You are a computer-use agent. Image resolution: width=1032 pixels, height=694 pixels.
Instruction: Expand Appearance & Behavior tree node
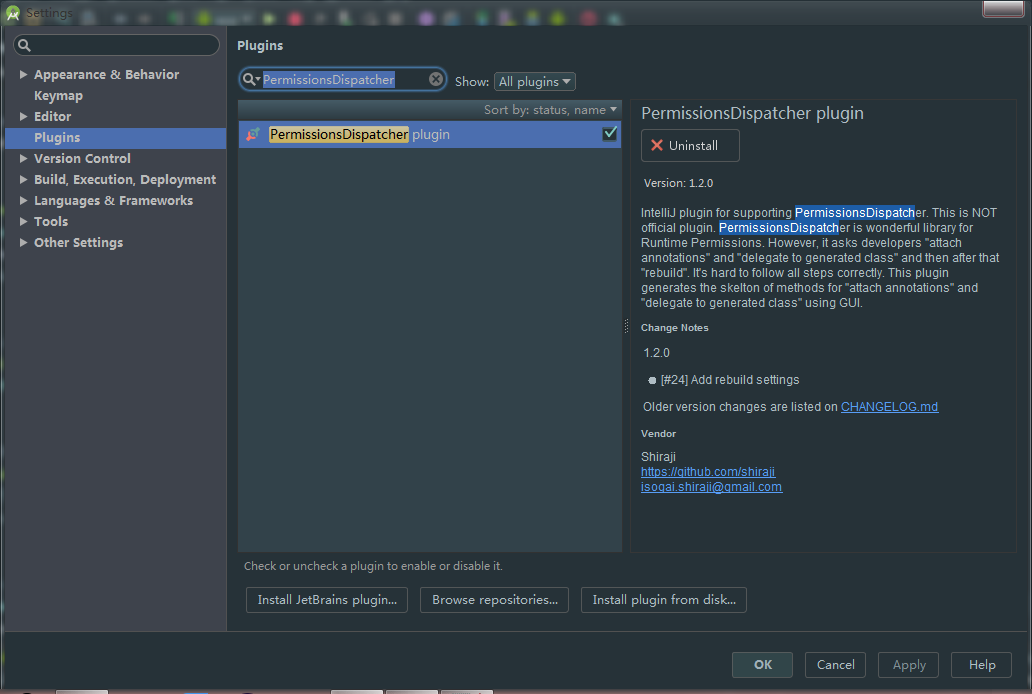click(x=24, y=75)
